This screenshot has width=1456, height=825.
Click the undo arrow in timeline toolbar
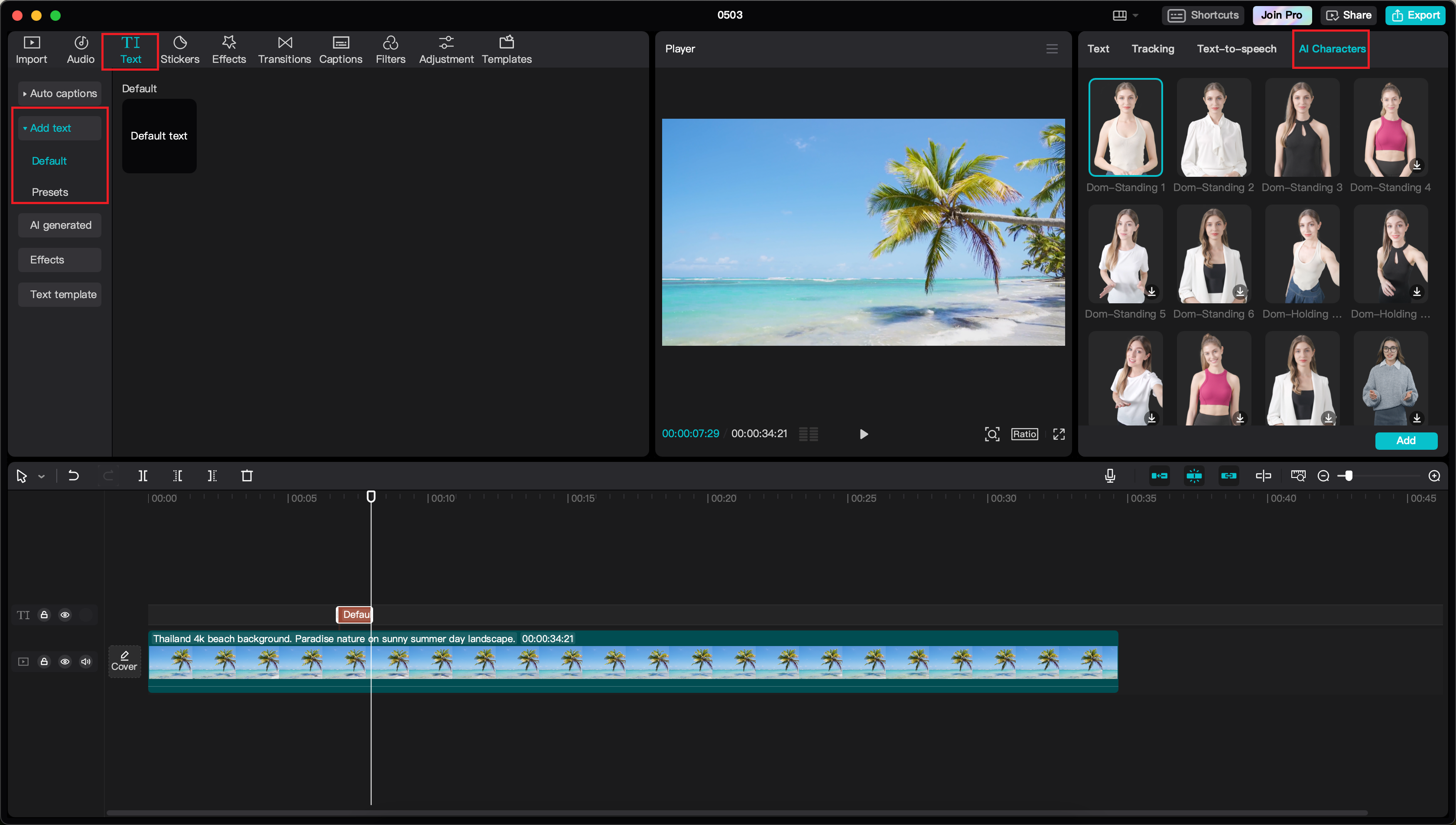(74, 476)
